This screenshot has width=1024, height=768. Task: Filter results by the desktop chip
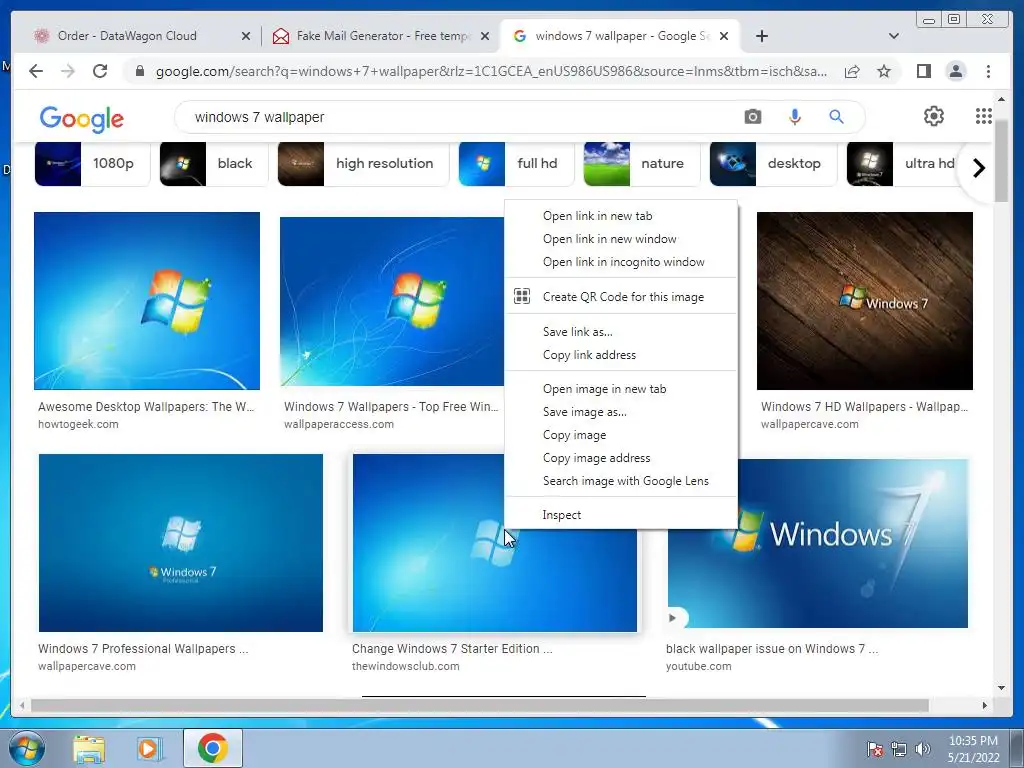point(773,163)
